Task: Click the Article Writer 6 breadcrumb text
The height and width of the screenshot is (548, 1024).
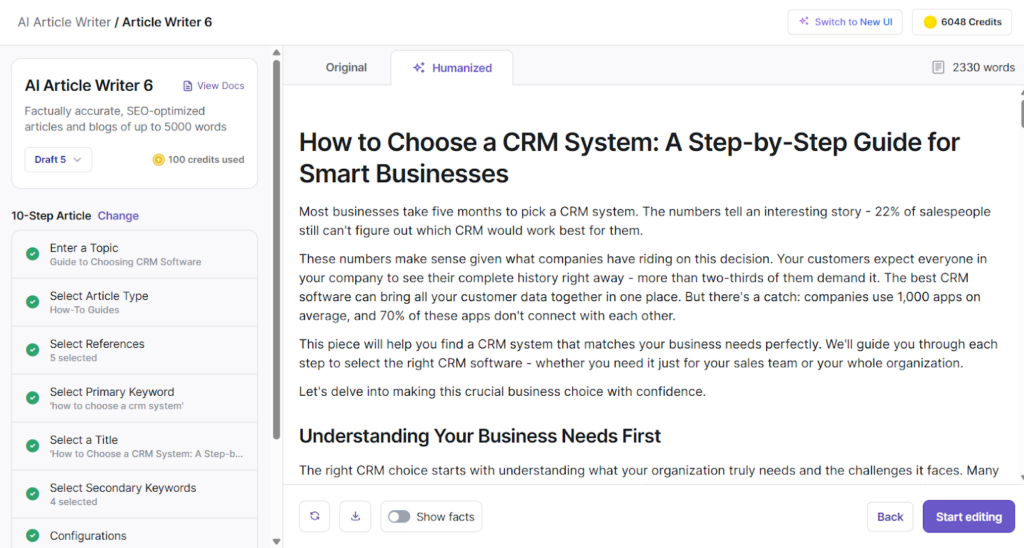Action: pyautogui.click(x=167, y=22)
